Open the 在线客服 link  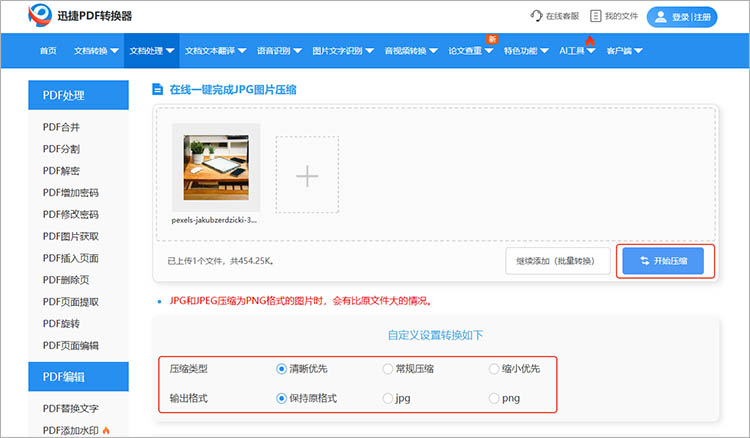[562, 16]
